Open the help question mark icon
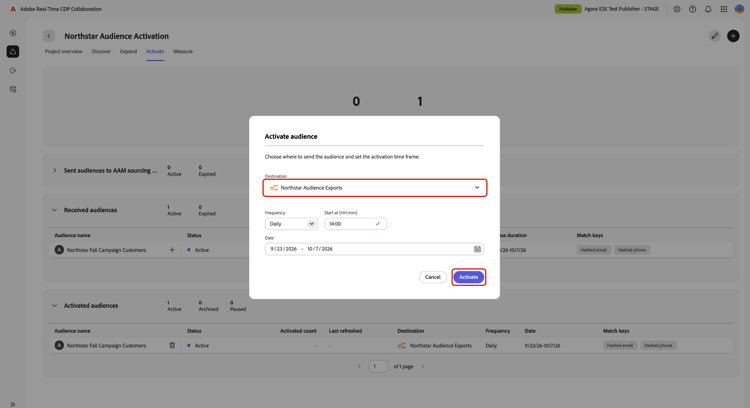Screen dimensions: 750x408 tap(693, 9)
